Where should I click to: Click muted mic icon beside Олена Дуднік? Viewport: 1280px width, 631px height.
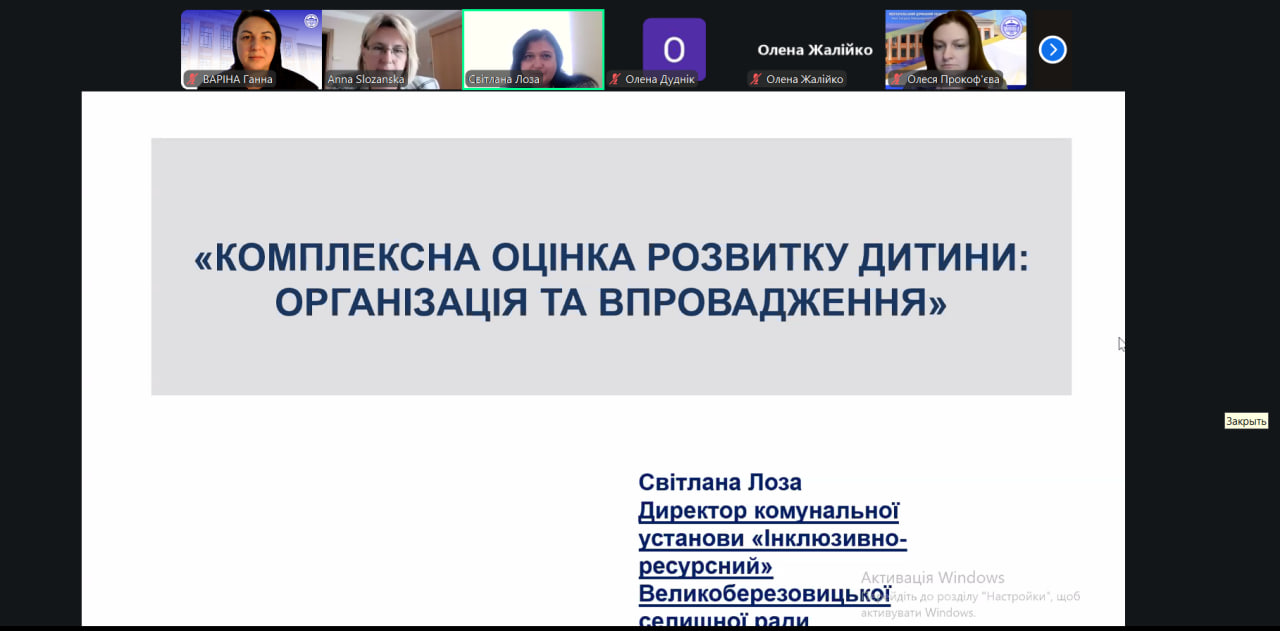[615, 79]
